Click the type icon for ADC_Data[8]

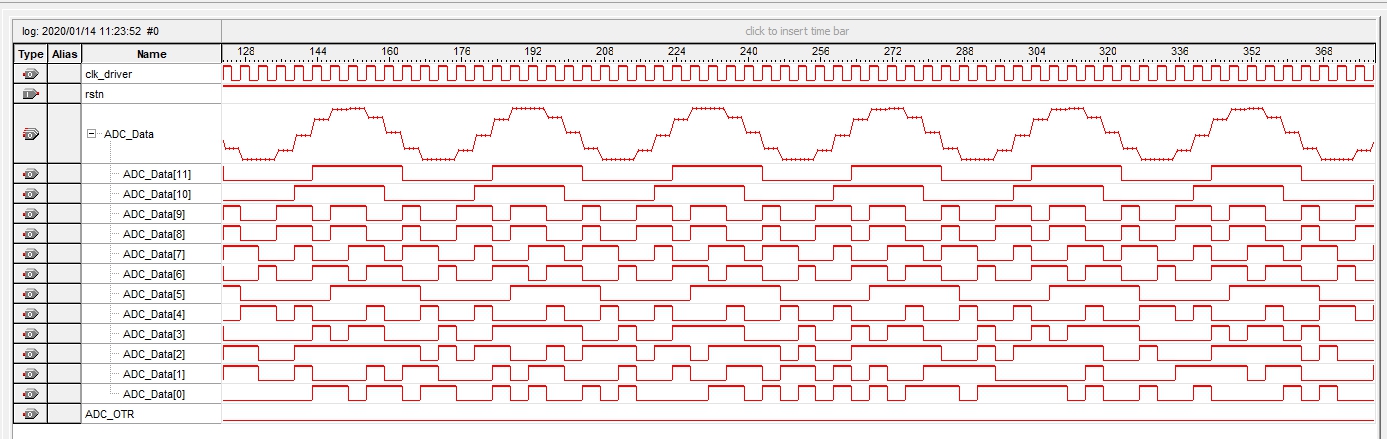[x=30, y=234]
